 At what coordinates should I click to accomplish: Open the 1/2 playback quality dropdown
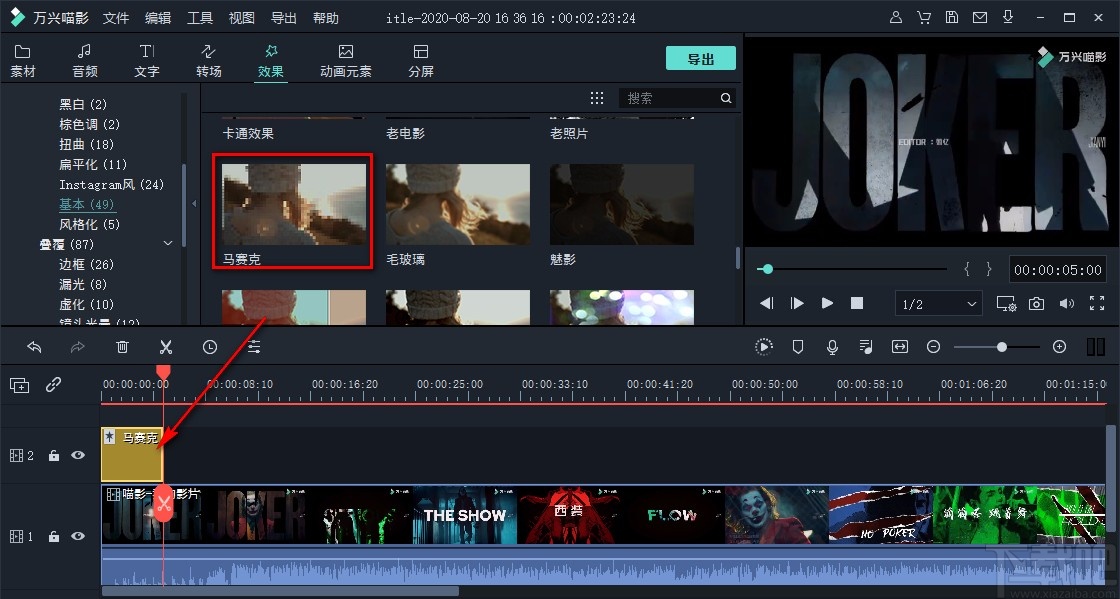[938, 303]
